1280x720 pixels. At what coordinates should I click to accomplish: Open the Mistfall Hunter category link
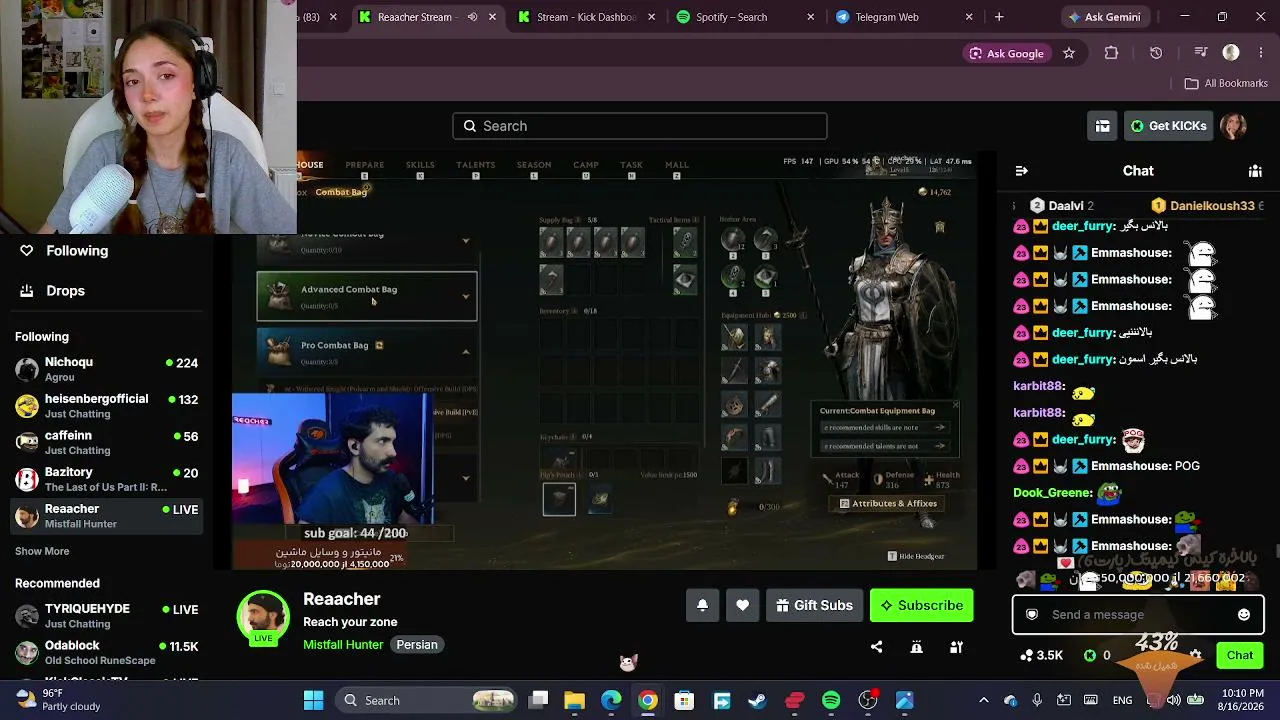343,645
